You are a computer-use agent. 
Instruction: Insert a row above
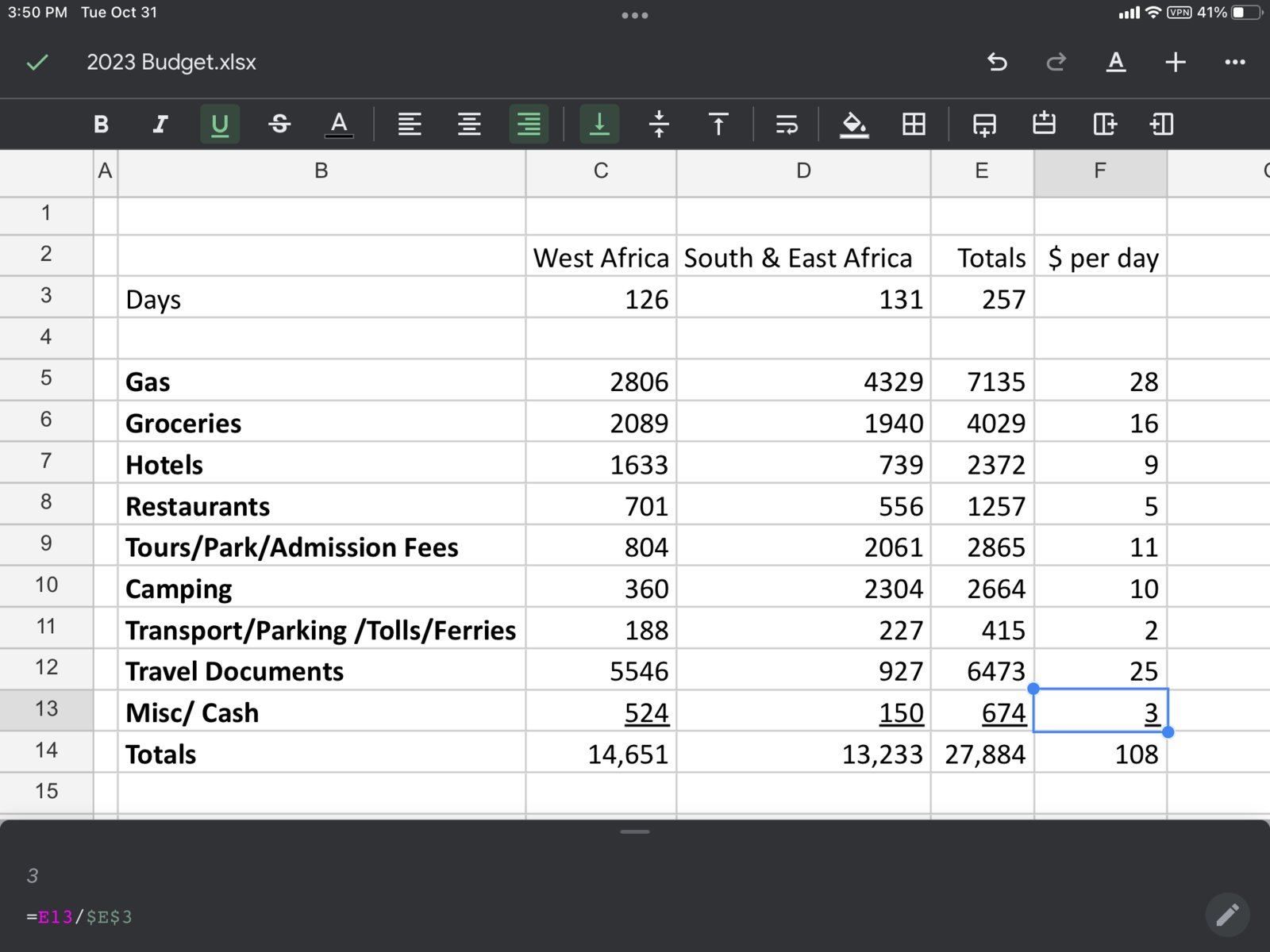(x=1044, y=123)
